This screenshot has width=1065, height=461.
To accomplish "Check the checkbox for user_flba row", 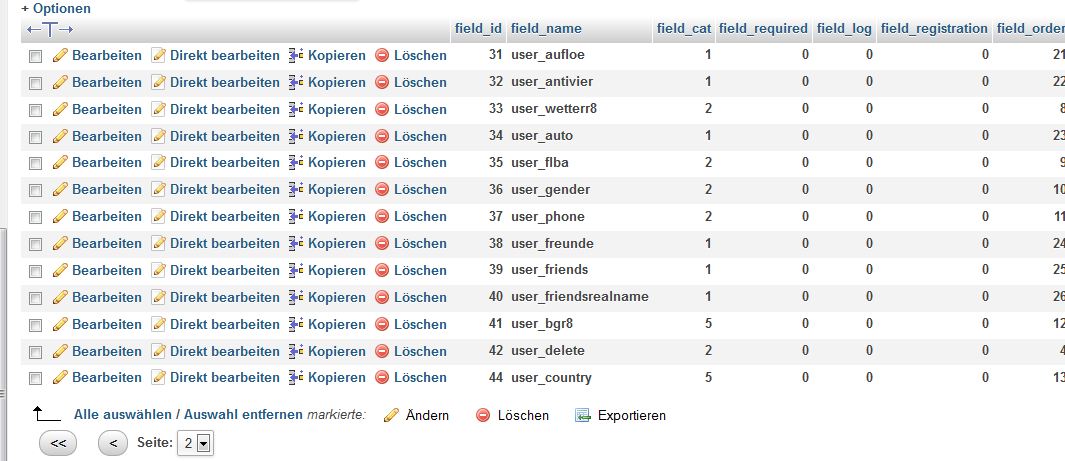I will [36, 163].
